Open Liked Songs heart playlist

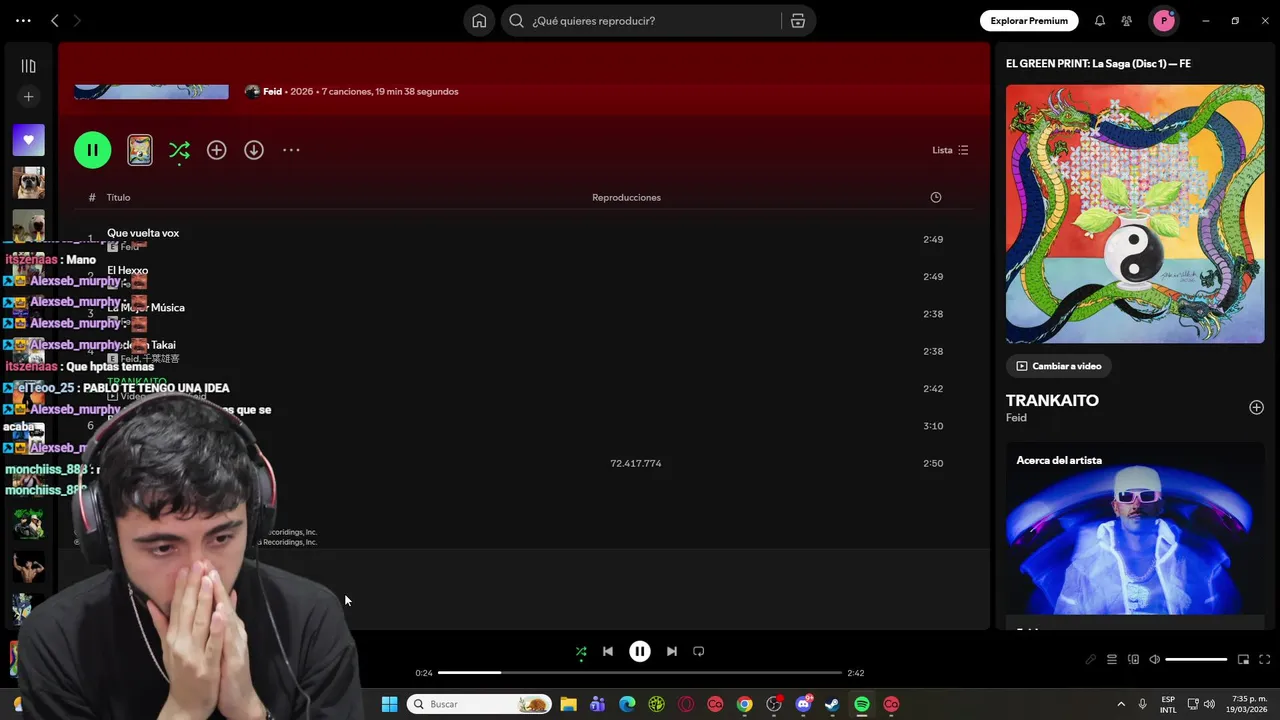(28, 140)
